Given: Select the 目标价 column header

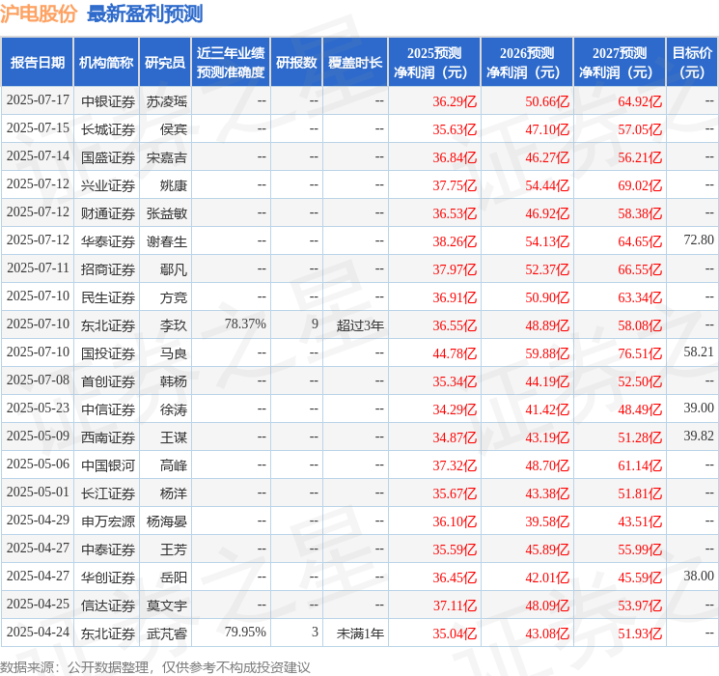Looking at the screenshot, I should click(x=692, y=62).
